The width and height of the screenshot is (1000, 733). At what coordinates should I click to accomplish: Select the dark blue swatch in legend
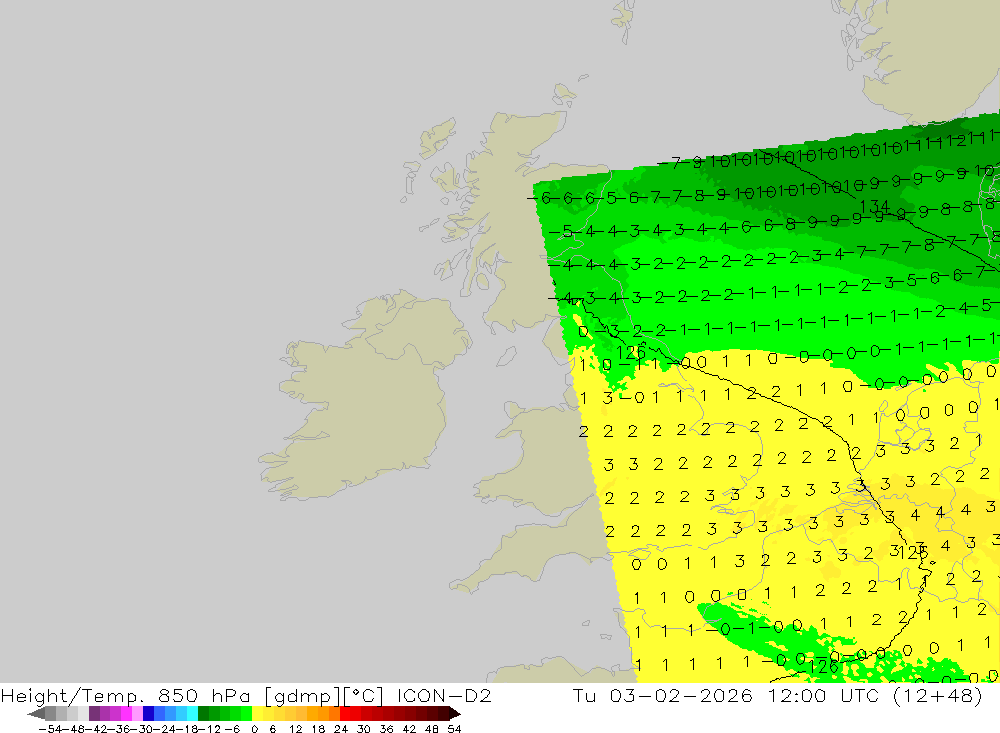(x=148, y=714)
